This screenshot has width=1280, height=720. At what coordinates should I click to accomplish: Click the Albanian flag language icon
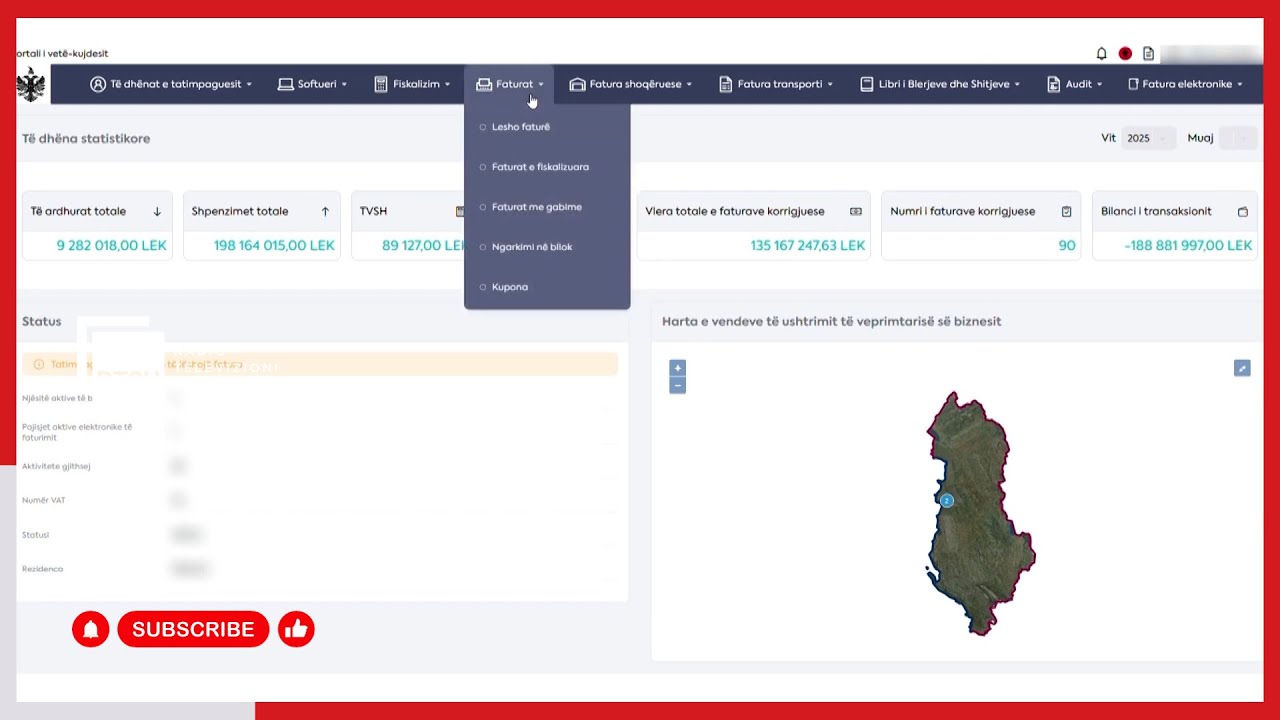click(x=1125, y=54)
